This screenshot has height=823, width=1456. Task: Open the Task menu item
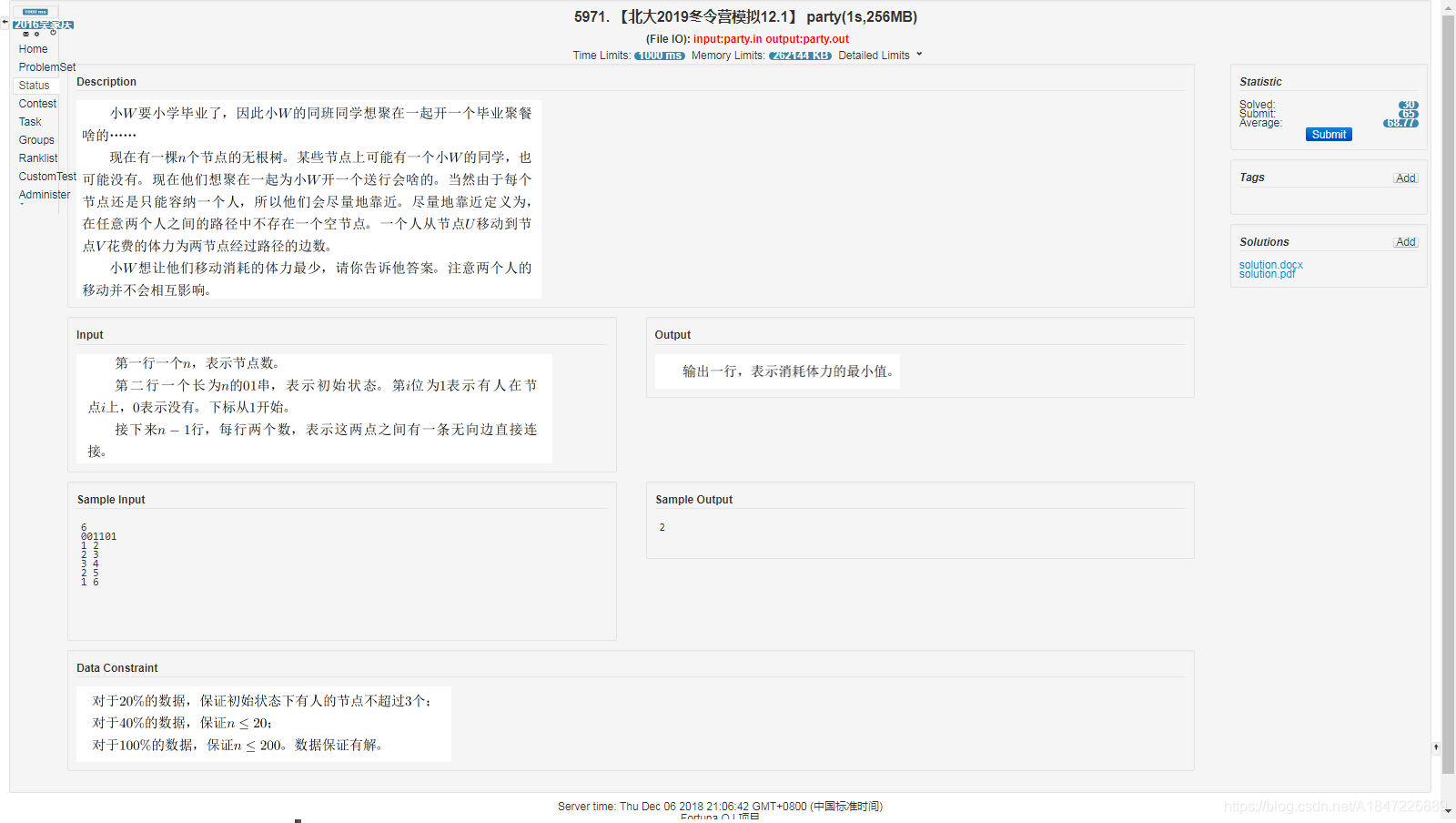(30, 122)
